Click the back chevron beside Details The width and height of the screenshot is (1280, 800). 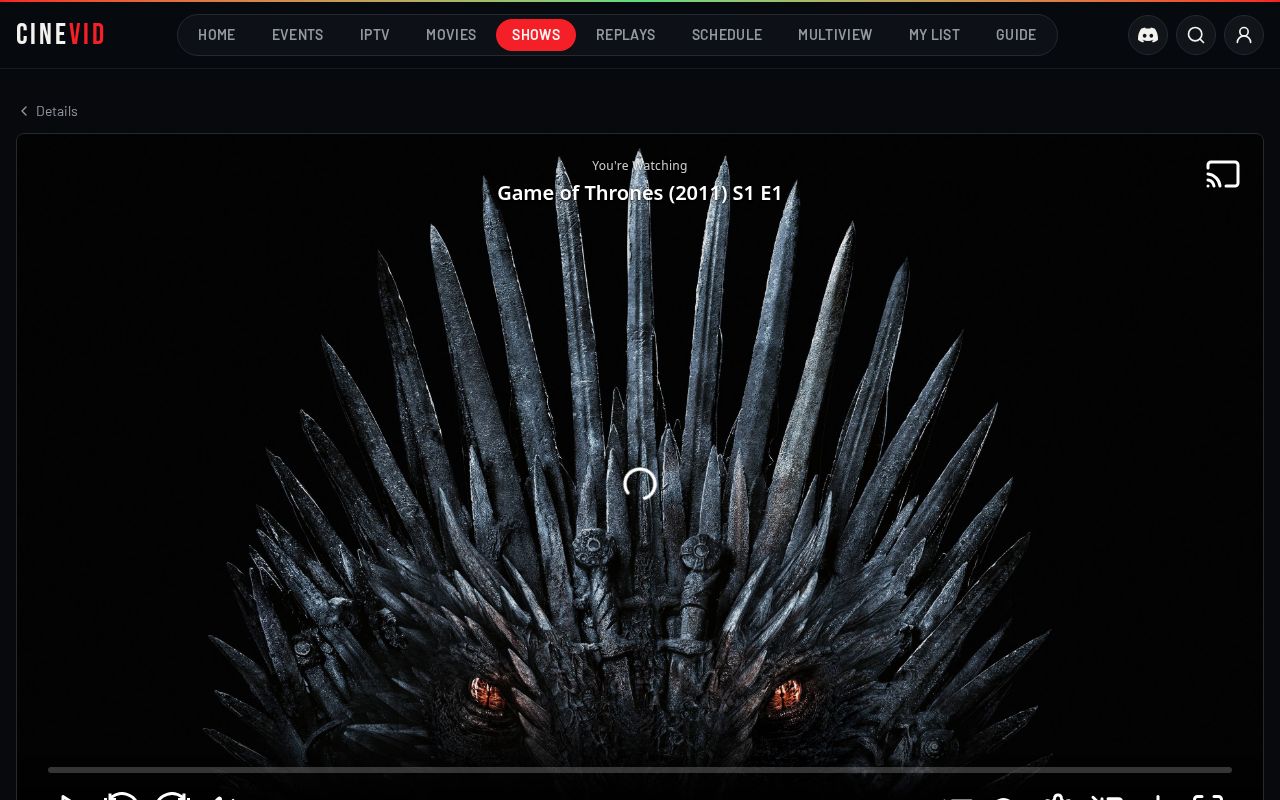(24, 111)
